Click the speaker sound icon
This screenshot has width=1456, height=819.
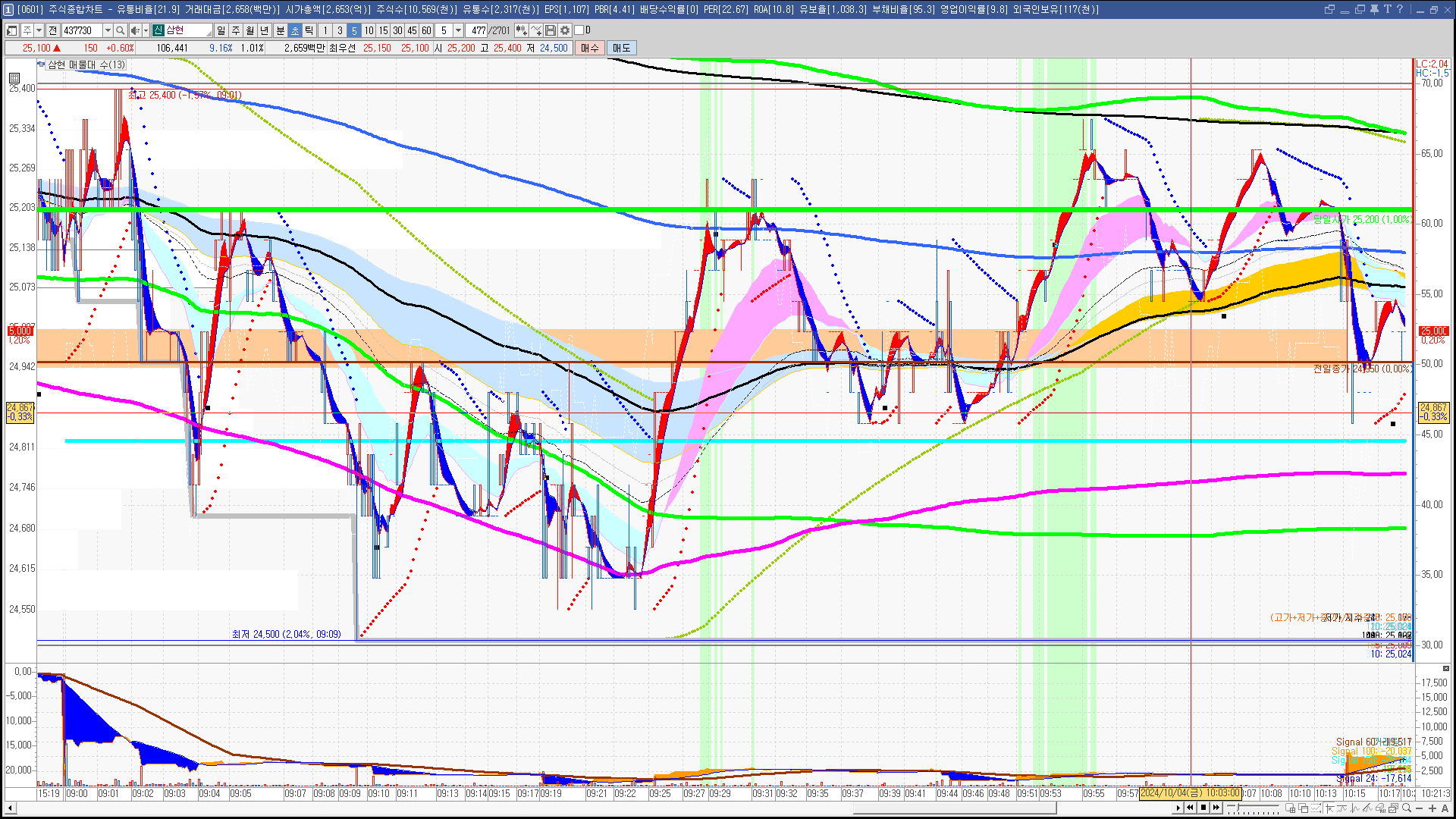tap(135, 30)
